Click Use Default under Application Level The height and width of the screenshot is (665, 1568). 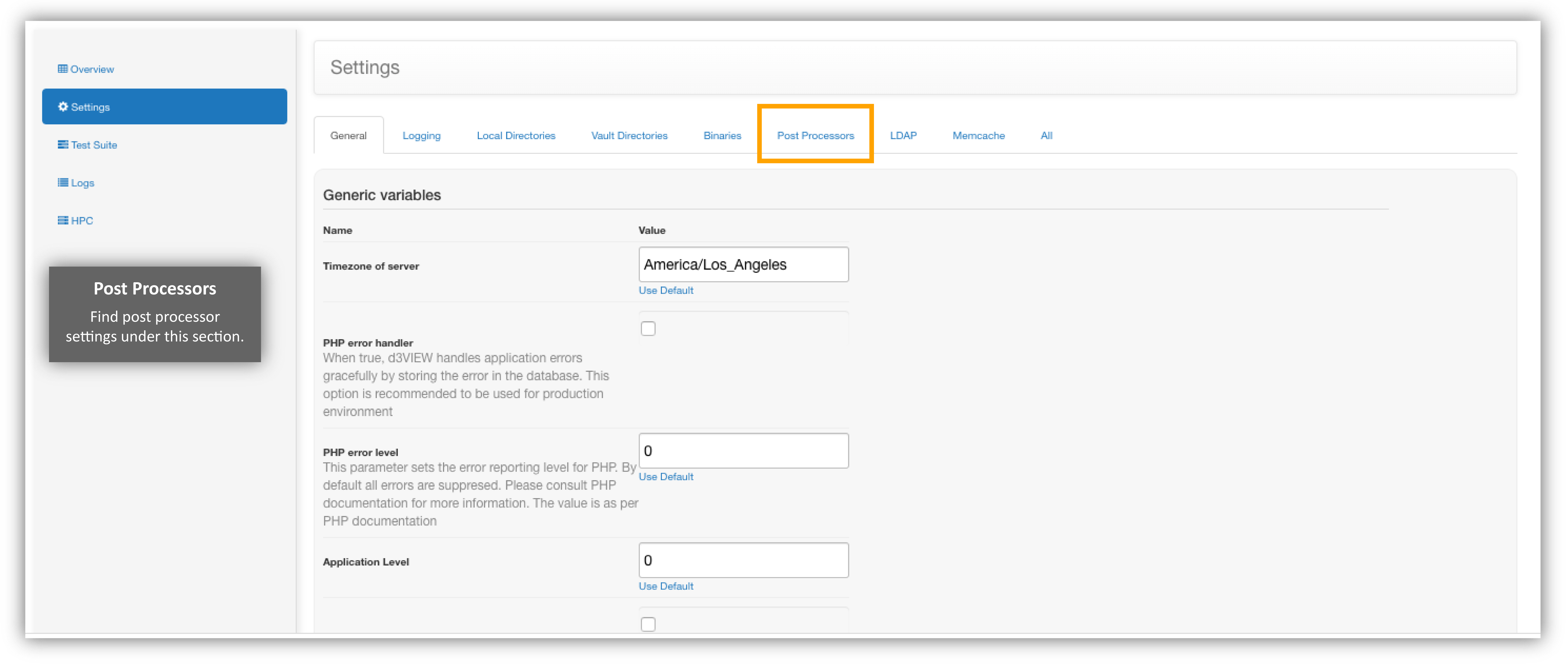[665, 586]
